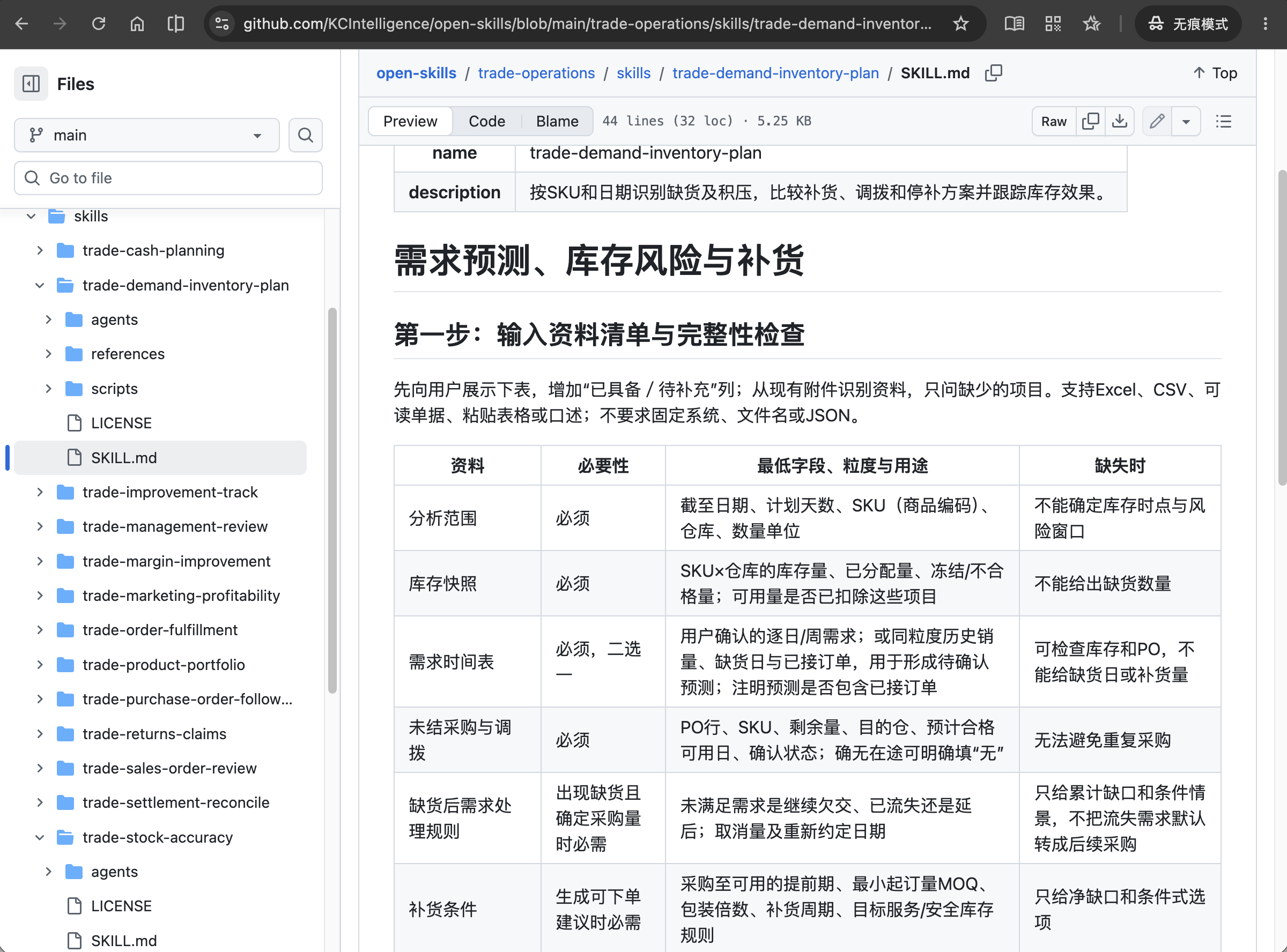Open the skills breadcrumb link
Viewport: 1287px width, 952px height.
coord(633,73)
